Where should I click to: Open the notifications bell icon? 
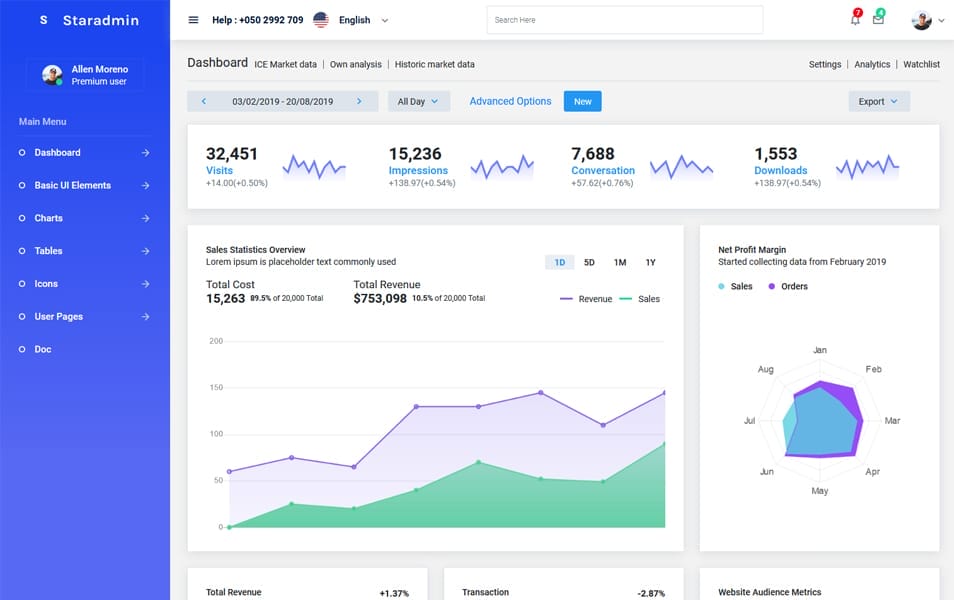click(855, 20)
